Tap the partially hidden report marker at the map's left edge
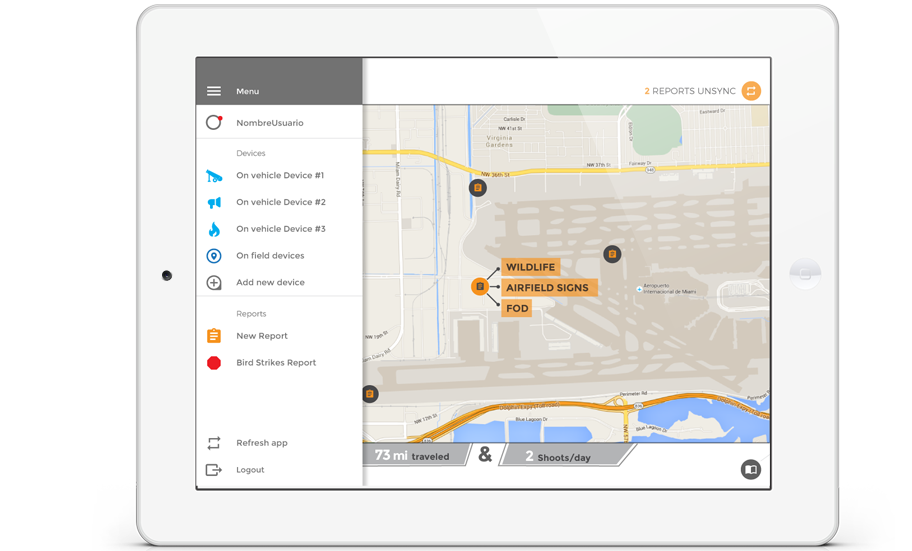This screenshot has width=912, height=551. [x=370, y=394]
